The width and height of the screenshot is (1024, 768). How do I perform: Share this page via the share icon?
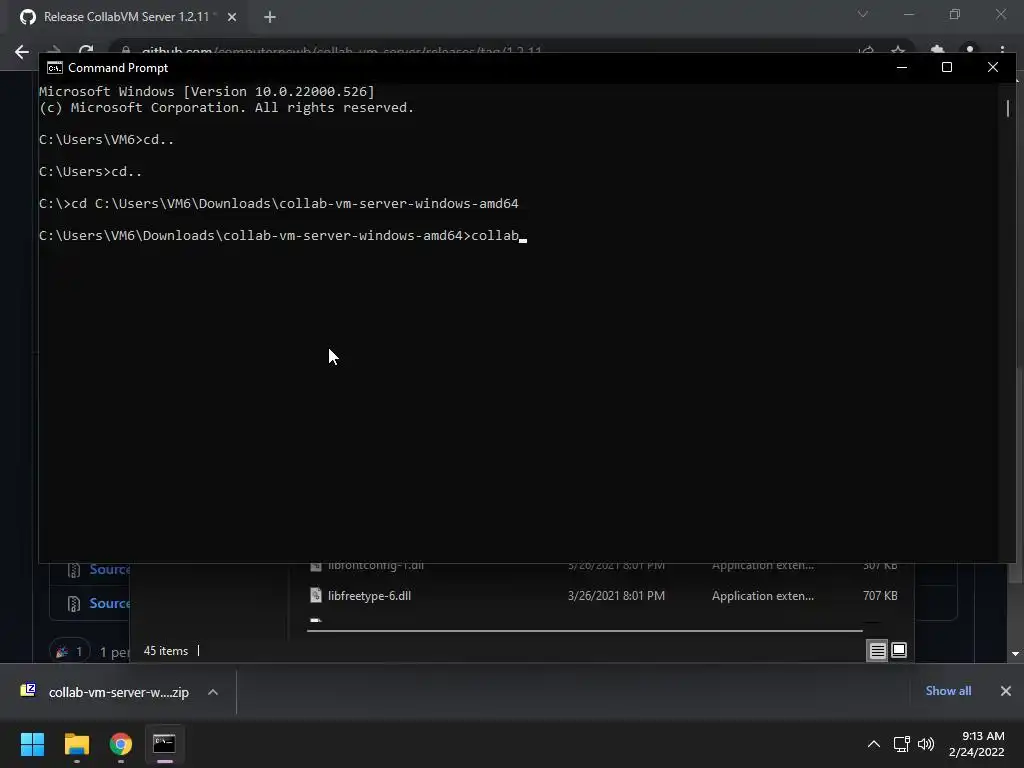tap(866, 50)
